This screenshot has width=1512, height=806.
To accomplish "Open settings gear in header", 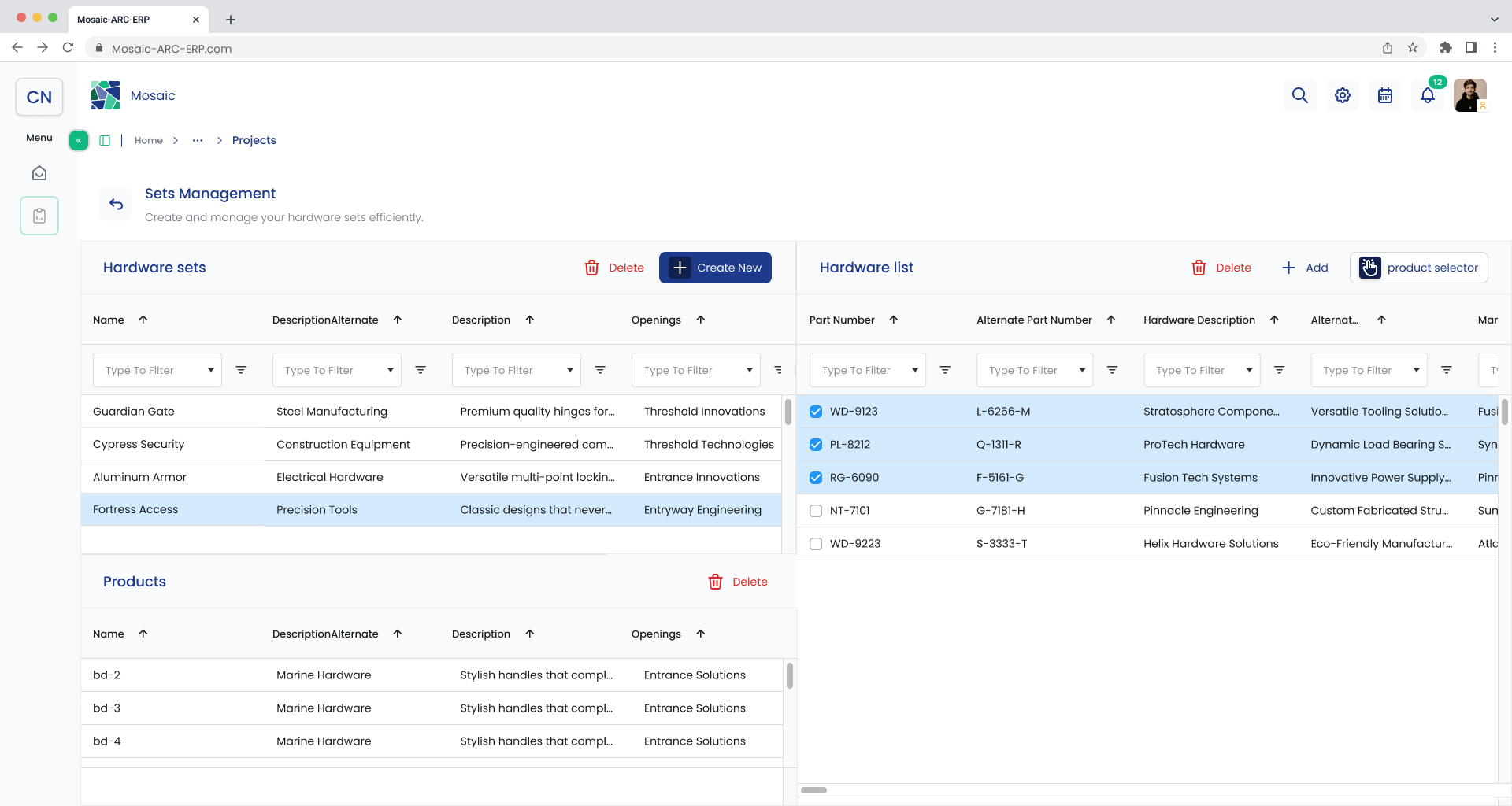I will (x=1343, y=95).
